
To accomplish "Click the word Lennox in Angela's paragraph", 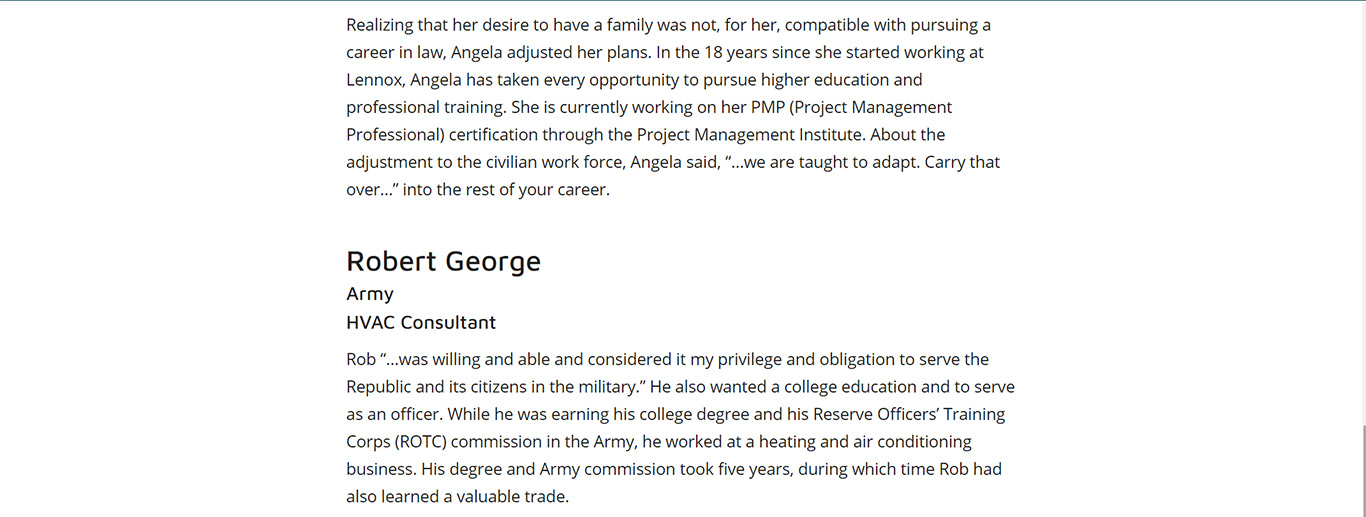I will point(375,79).
